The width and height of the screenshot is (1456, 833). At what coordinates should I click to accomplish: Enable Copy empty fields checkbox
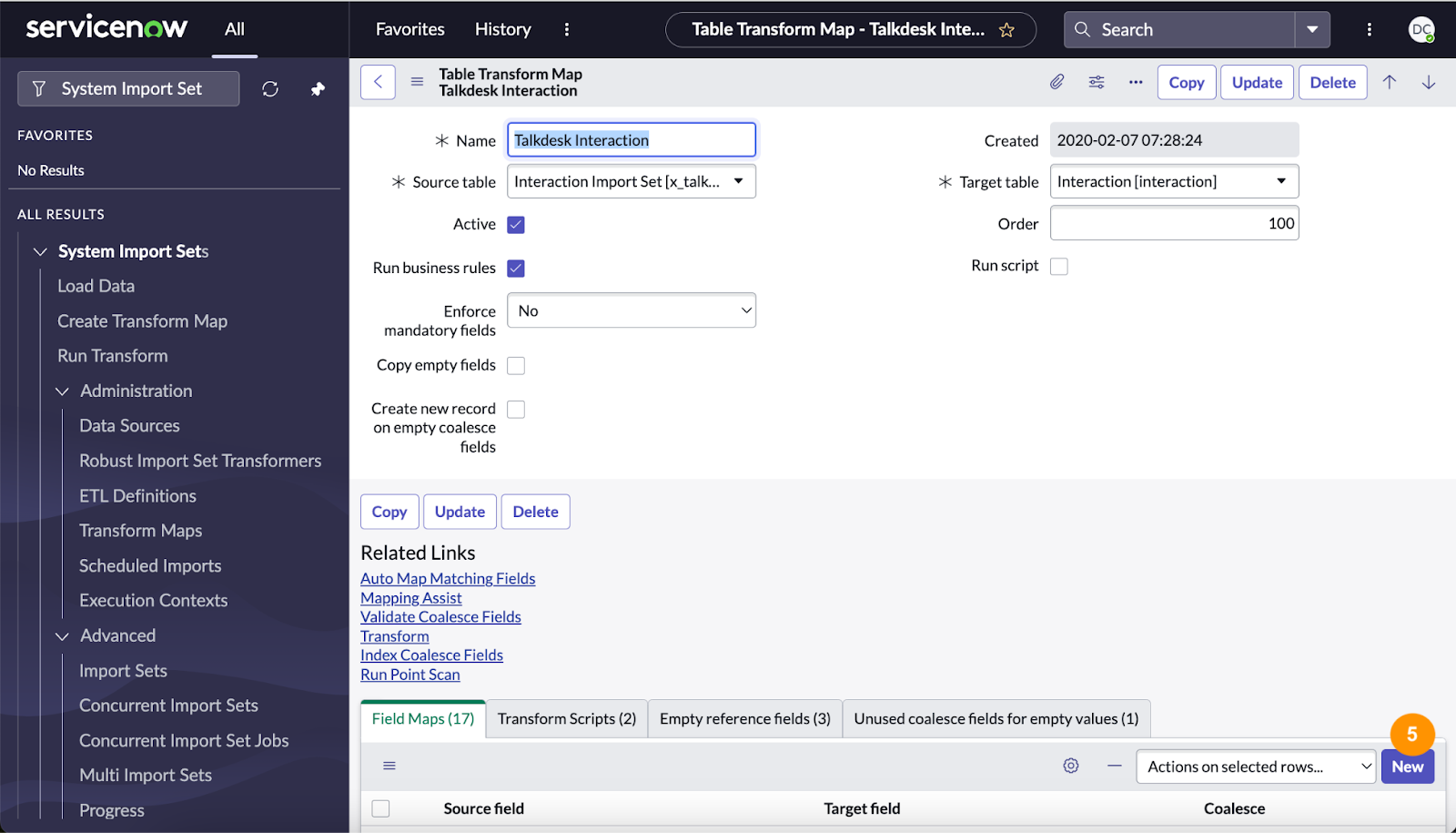(516, 366)
